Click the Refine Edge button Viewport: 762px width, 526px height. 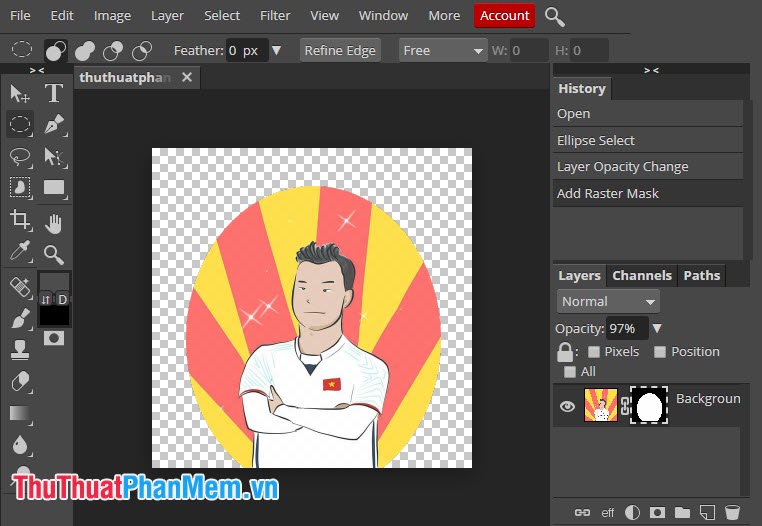click(x=340, y=51)
